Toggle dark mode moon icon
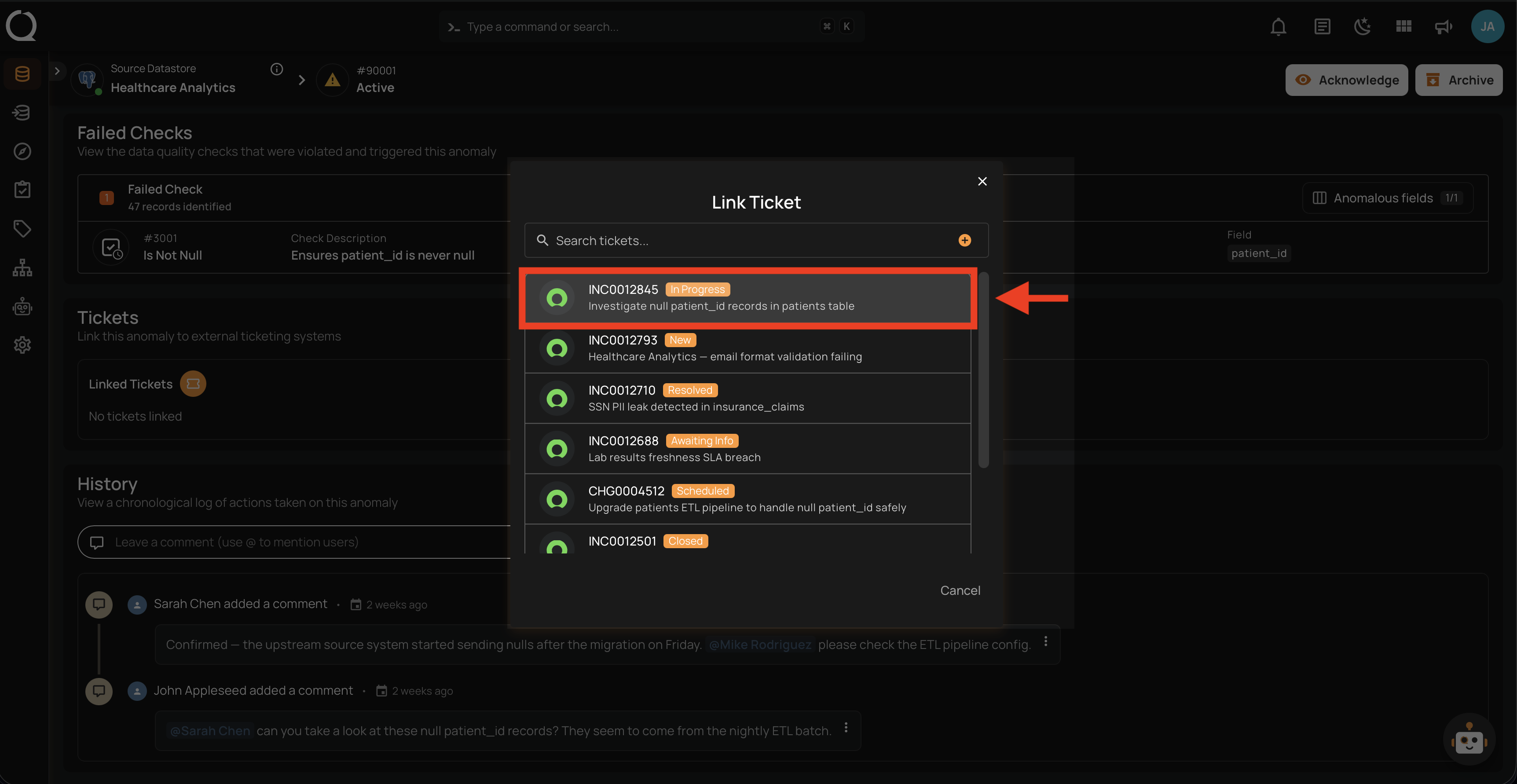This screenshot has height=784, width=1517. [x=1362, y=26]
